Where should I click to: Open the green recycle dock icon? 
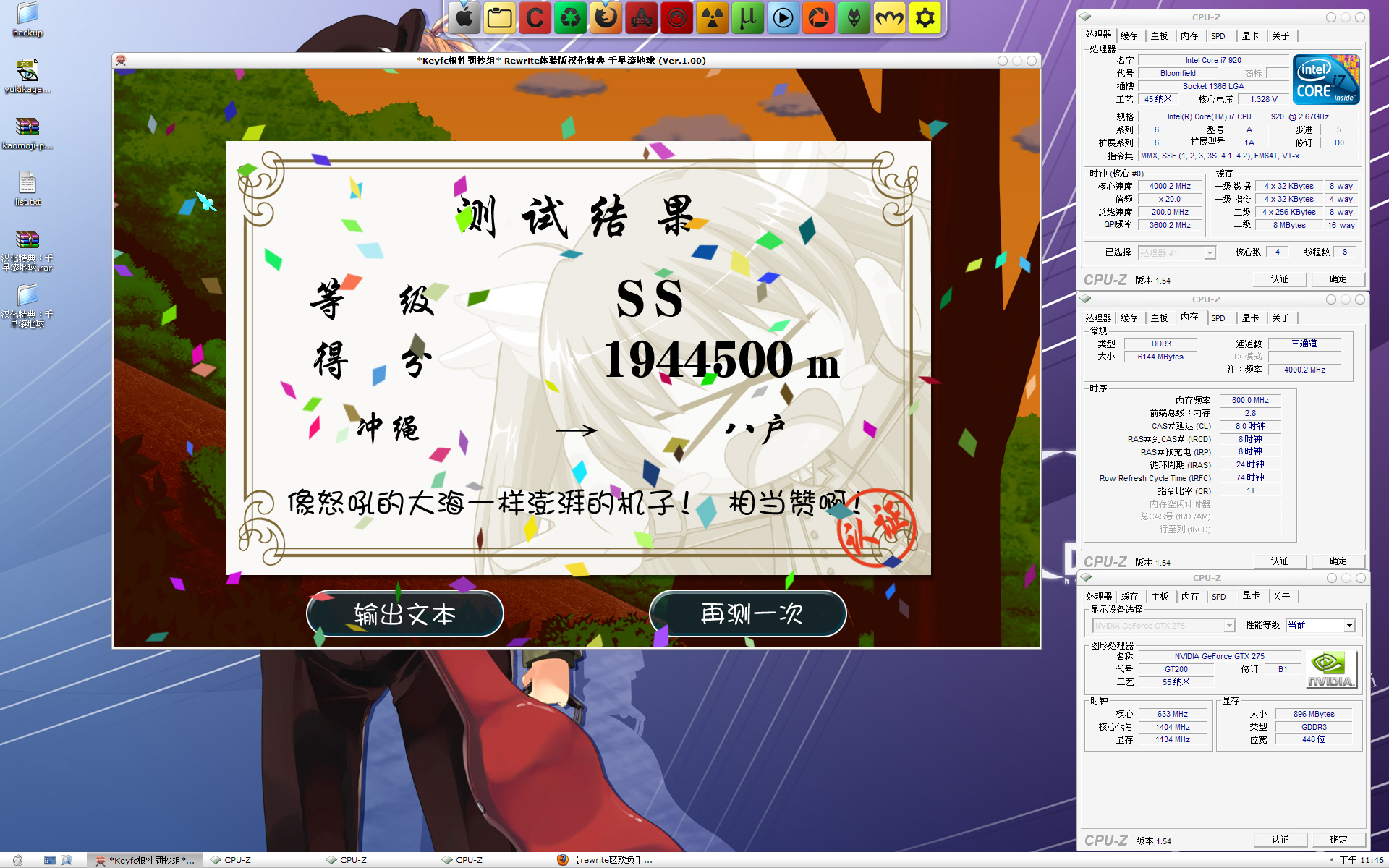pos(571,17)
